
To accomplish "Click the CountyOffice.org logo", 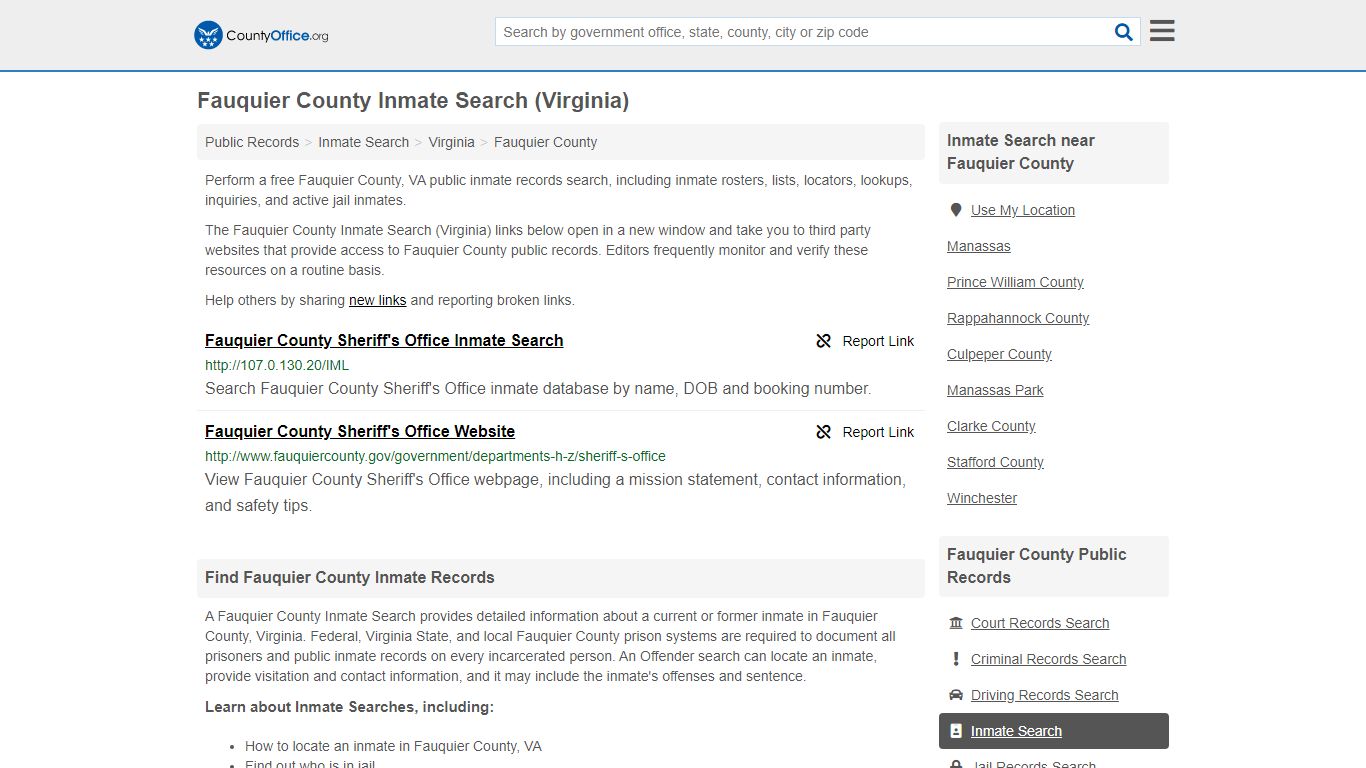I will (261, 35).
